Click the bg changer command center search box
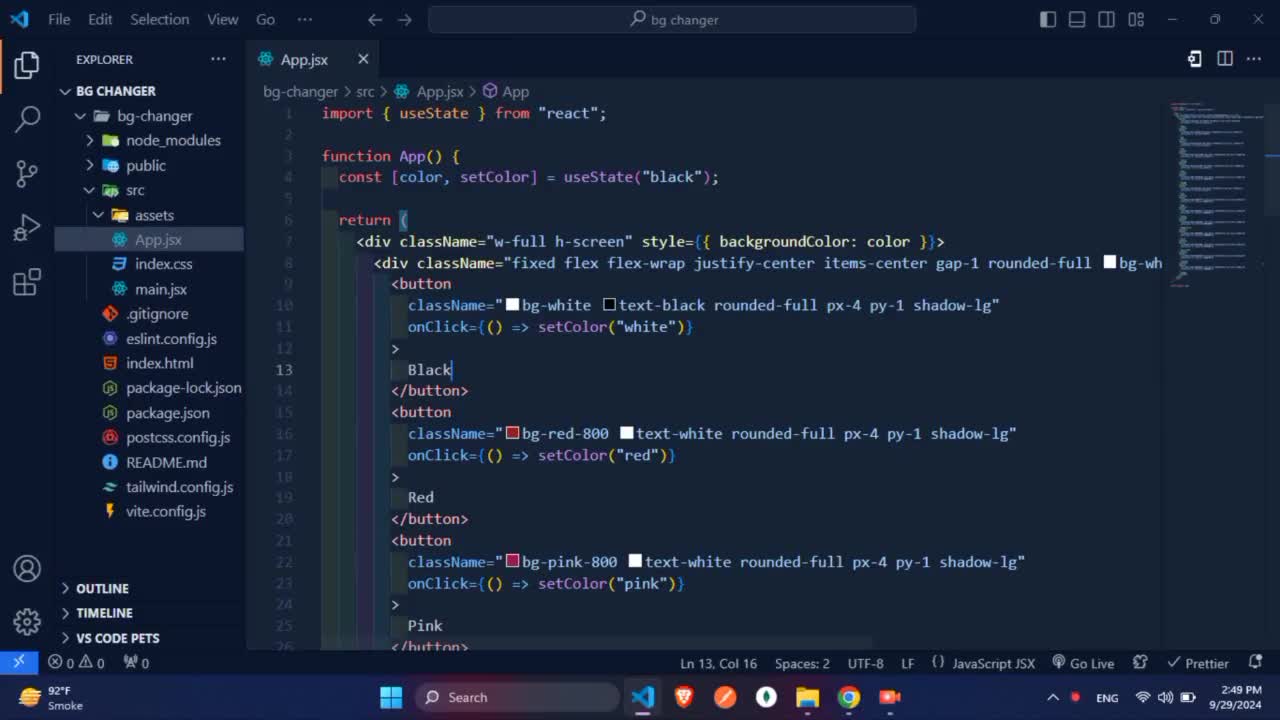Viewport: 1280px width, 720px height. pyautogui.click(x=672, y=19)
